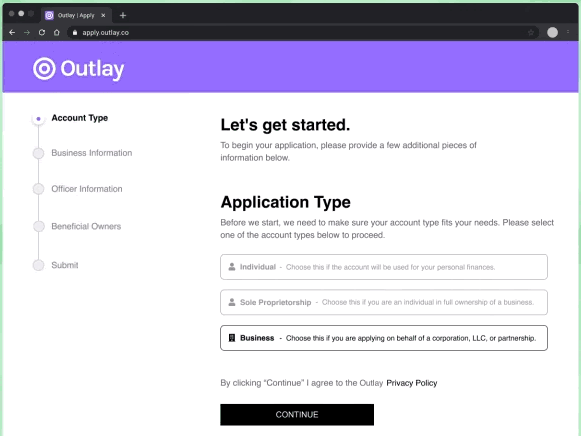
Task: Open browser three-dot menu
Action: [x=568, y=33]
